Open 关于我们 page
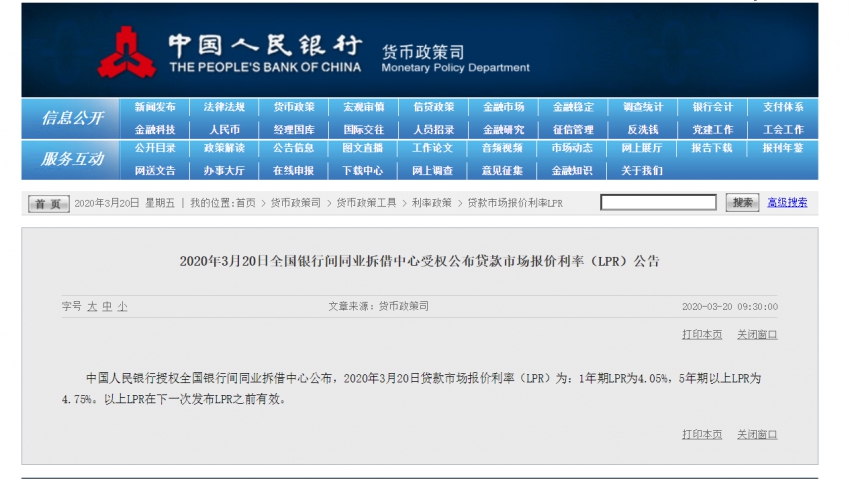Screen dimensions: 850x479 (x=642, y=171)
